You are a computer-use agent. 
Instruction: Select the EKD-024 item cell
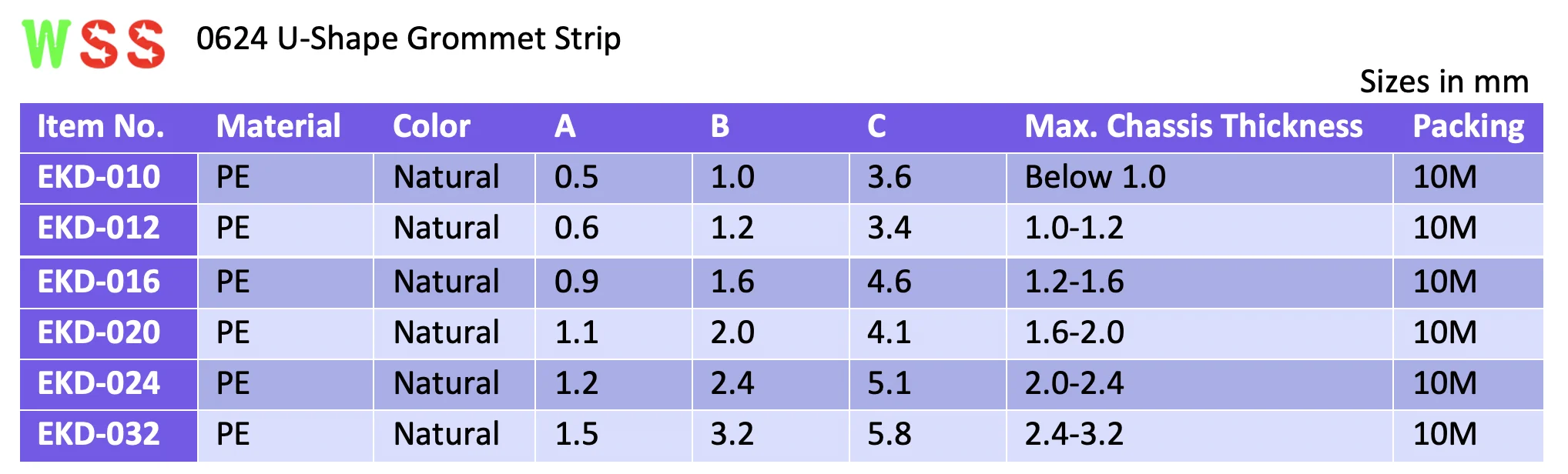pyautogui.click(x=99, y=384)
